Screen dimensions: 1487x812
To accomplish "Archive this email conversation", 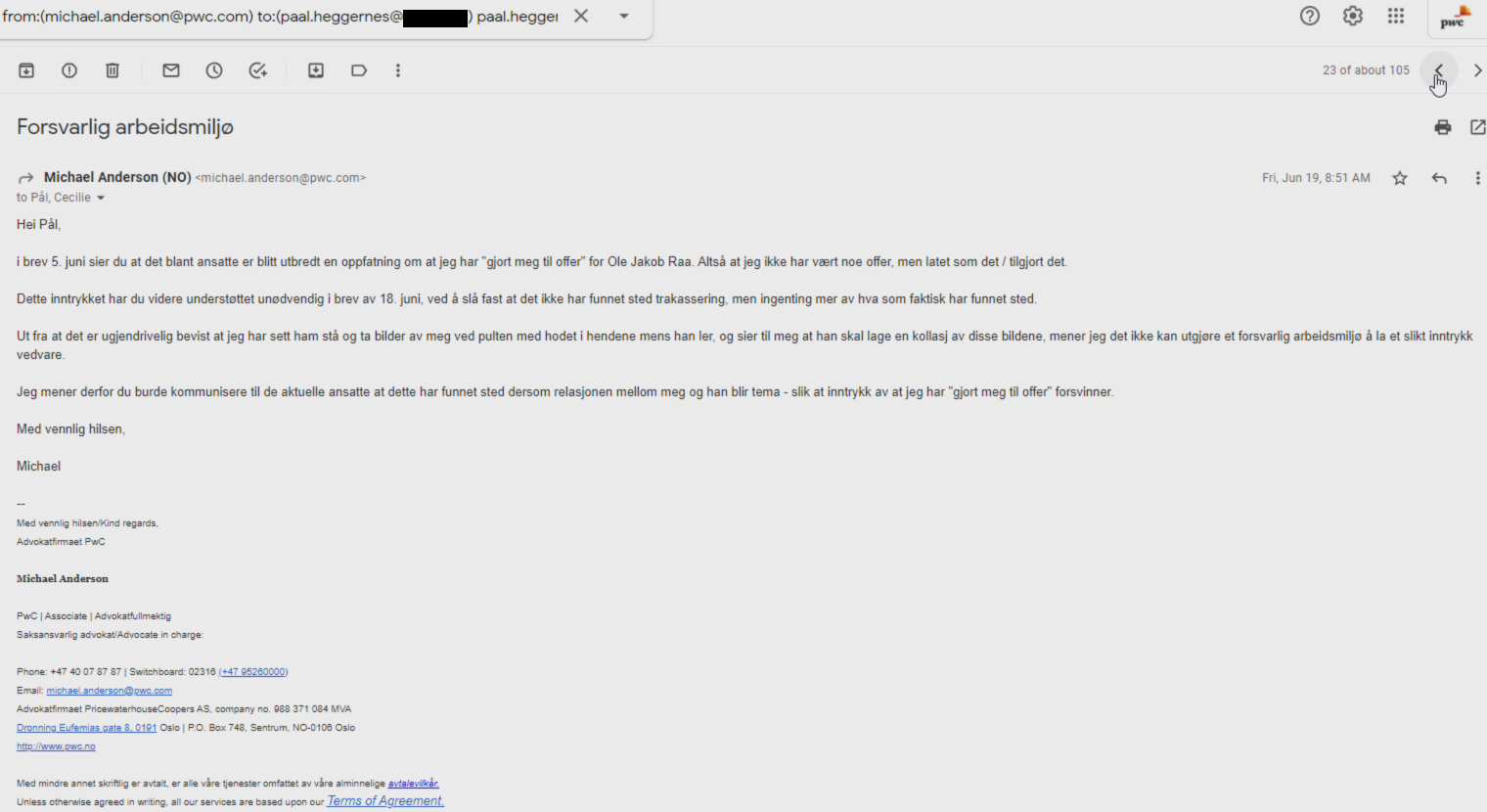I will [26, 70].
